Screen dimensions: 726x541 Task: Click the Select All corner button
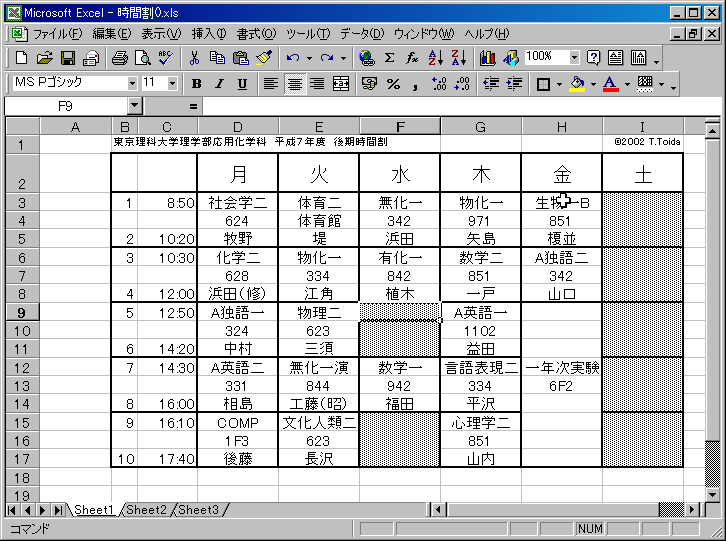point(23,126)
